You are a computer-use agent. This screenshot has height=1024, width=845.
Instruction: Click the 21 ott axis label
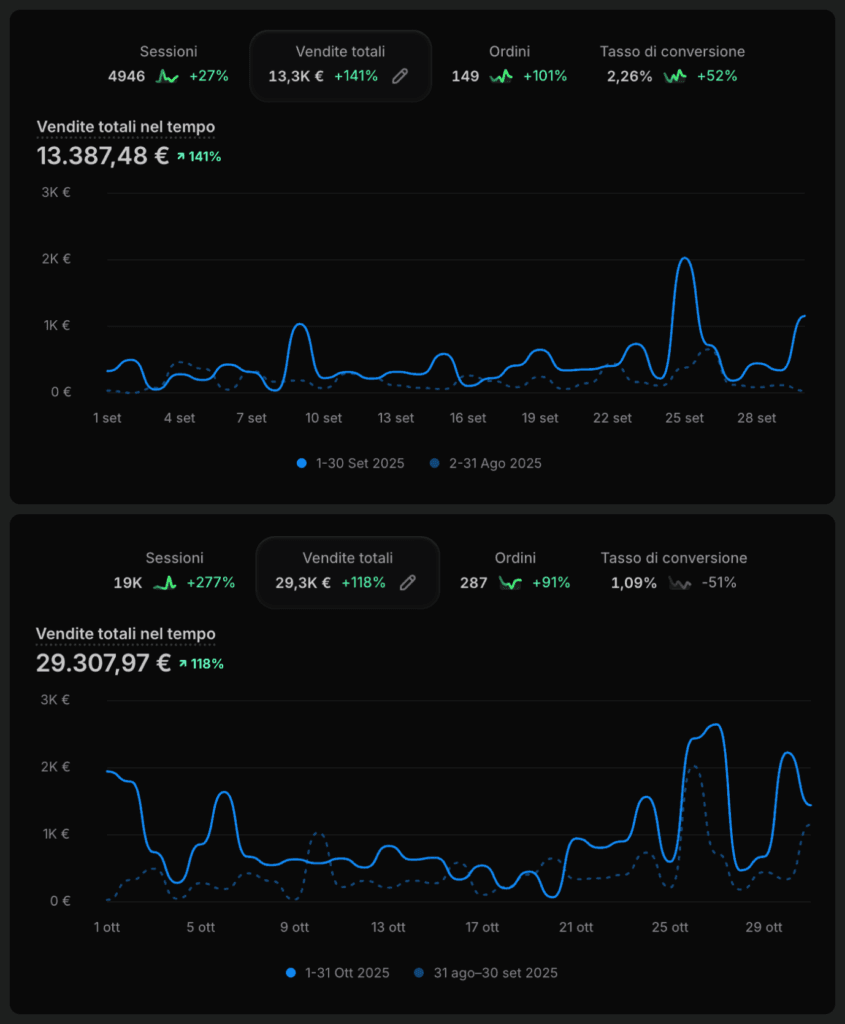(x=576, y=927)
